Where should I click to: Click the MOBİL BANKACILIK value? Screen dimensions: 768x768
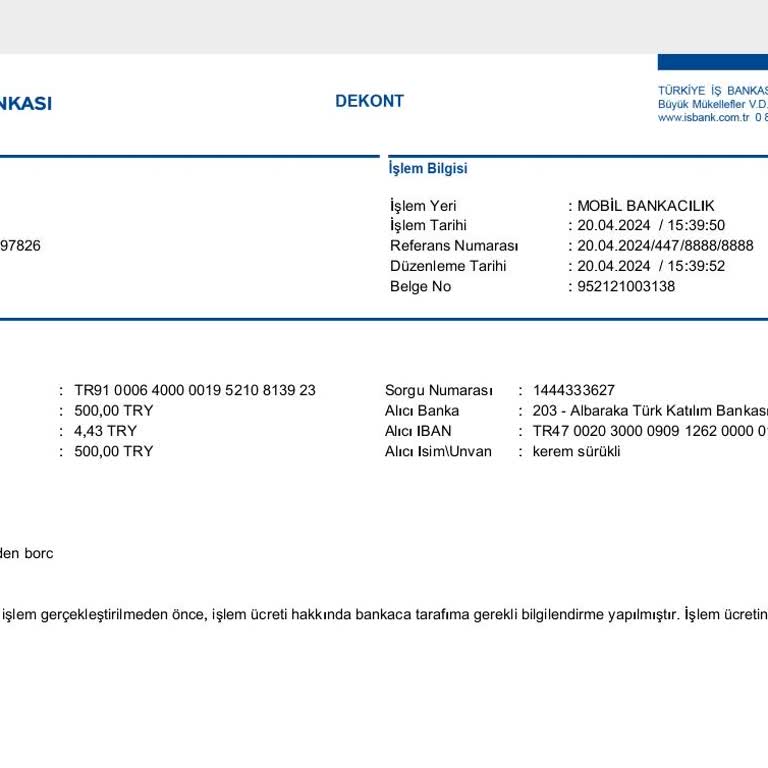coord(646,205)
